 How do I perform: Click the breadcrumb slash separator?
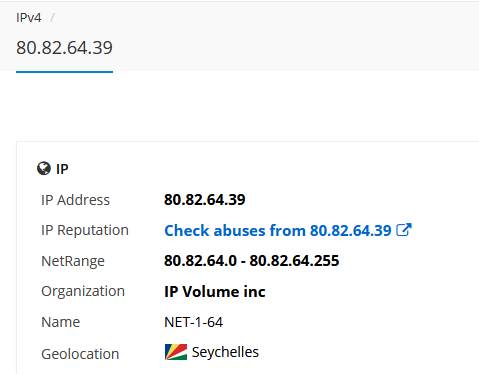52,18
